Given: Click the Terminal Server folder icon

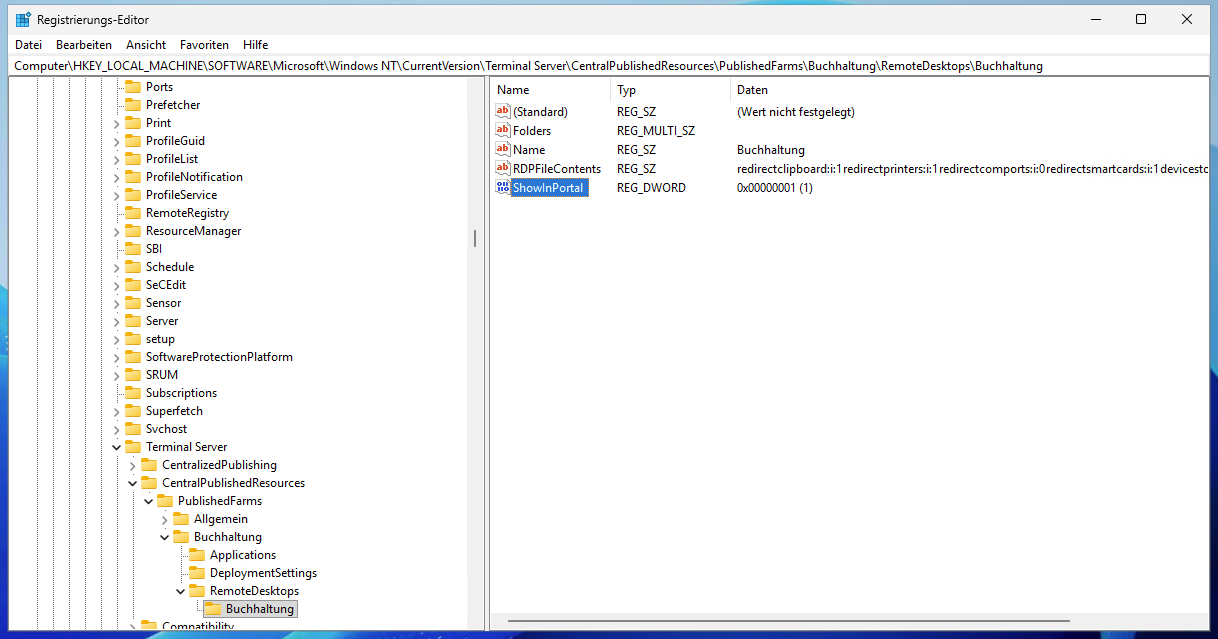Looking at the screenshot, I should click(x=132, y=447).
